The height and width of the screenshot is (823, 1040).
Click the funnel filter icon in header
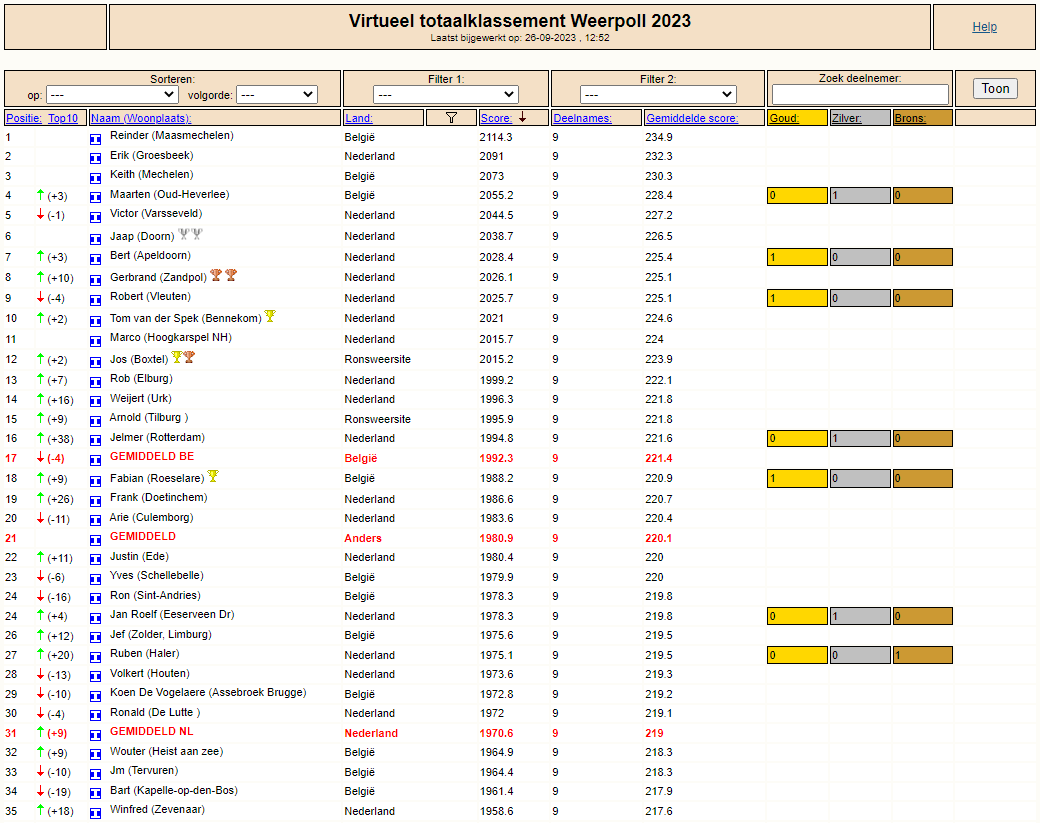pos(451,118)
